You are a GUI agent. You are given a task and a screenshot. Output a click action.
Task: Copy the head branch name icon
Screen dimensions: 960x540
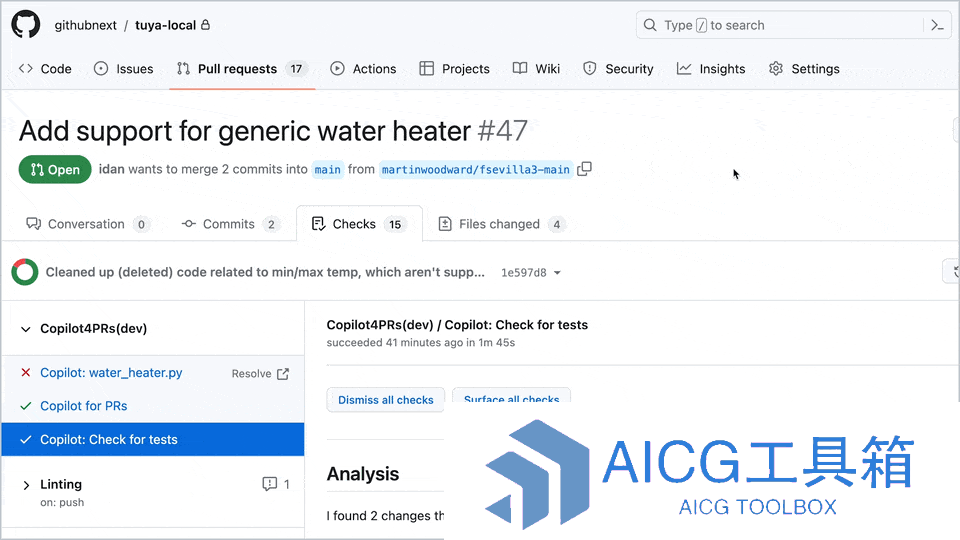[x=585, y=168]
